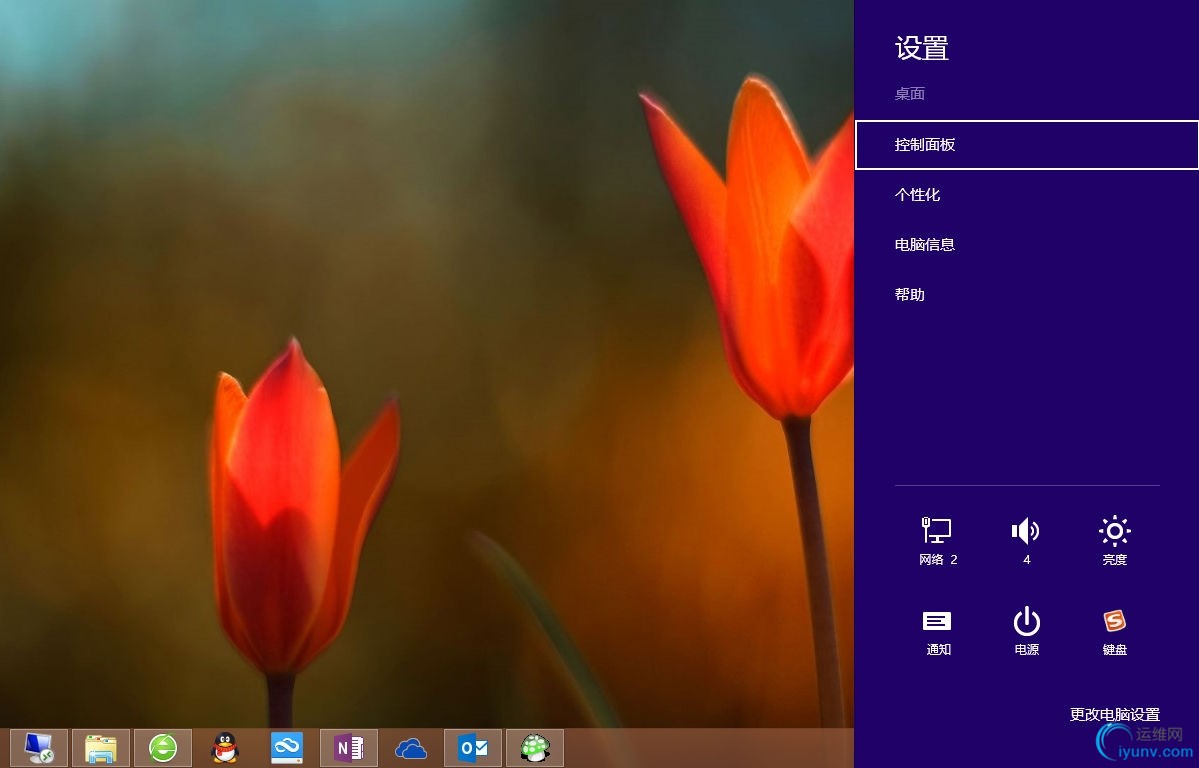
Task: Open the OneDrive cloud icon in taskbar
Action: [411, 747]
